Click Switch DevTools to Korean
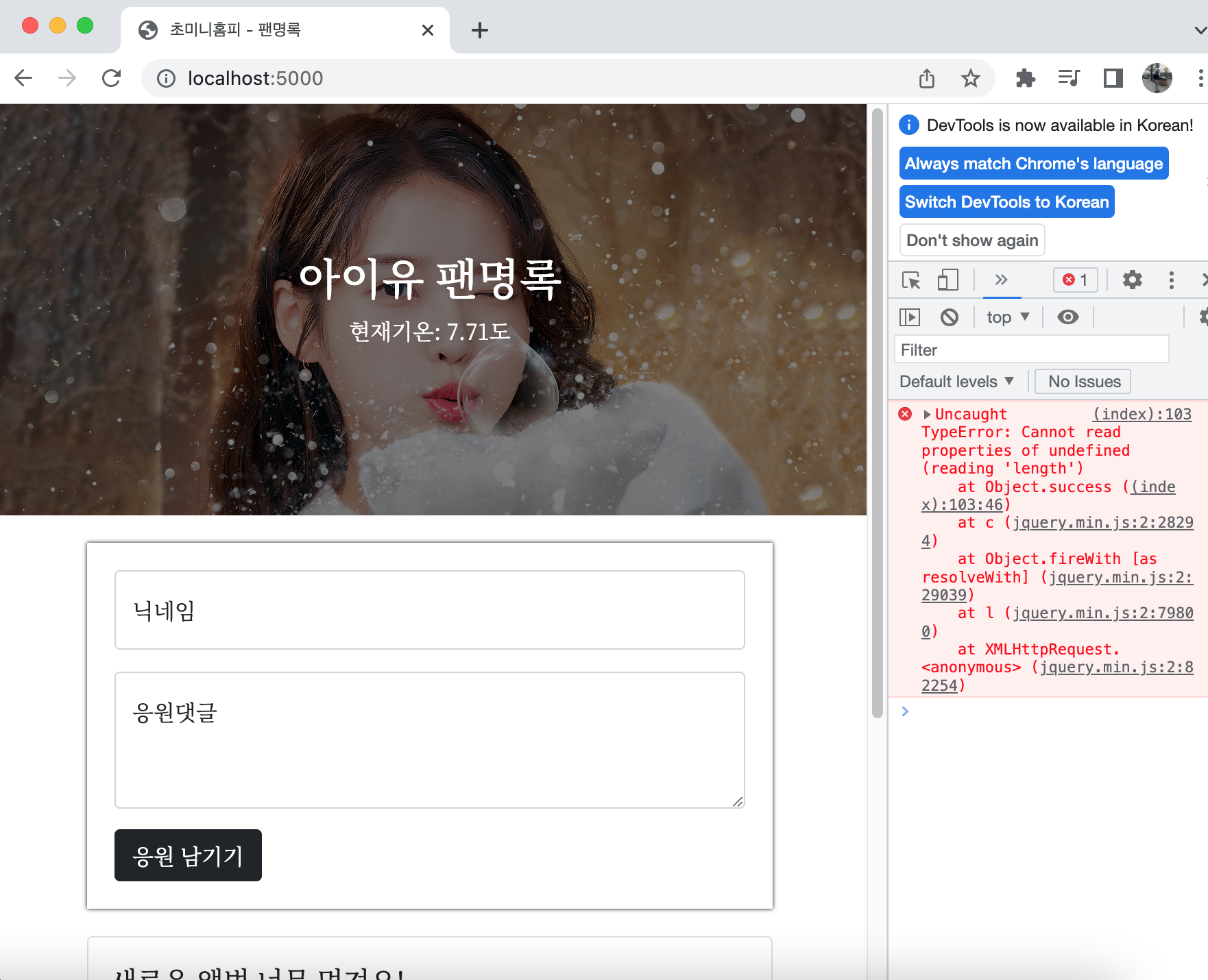 point(1006,202)
